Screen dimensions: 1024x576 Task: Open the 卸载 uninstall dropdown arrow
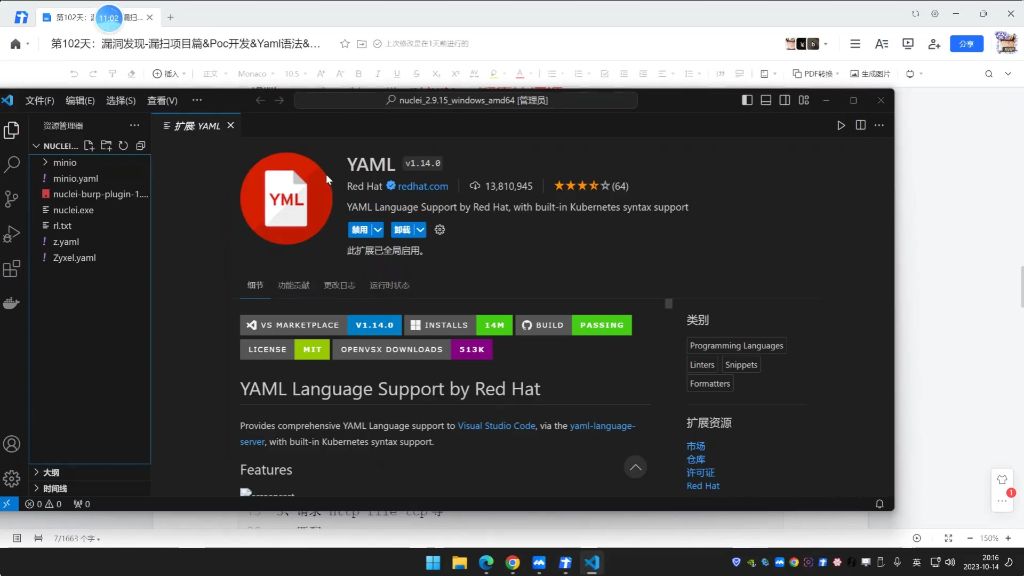point(420,230)
